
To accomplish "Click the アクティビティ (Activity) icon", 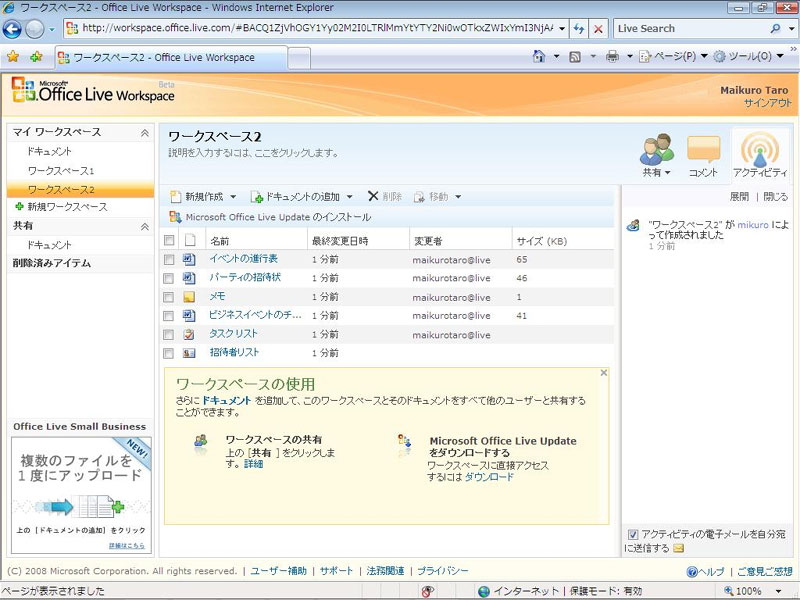I will pos(760,149).
